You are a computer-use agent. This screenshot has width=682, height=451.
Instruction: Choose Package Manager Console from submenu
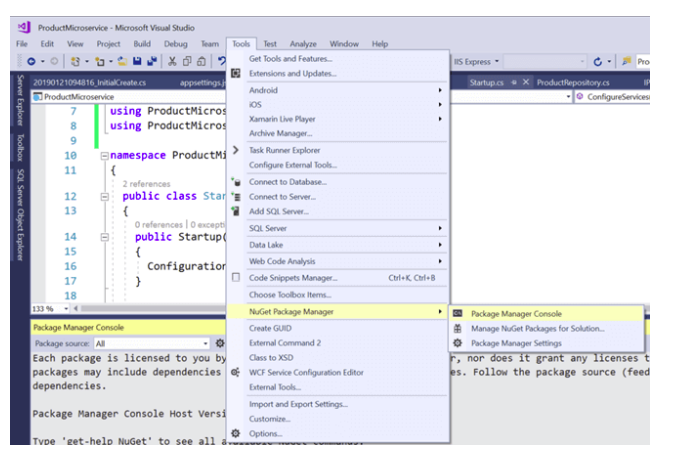[x=546, y=314]
